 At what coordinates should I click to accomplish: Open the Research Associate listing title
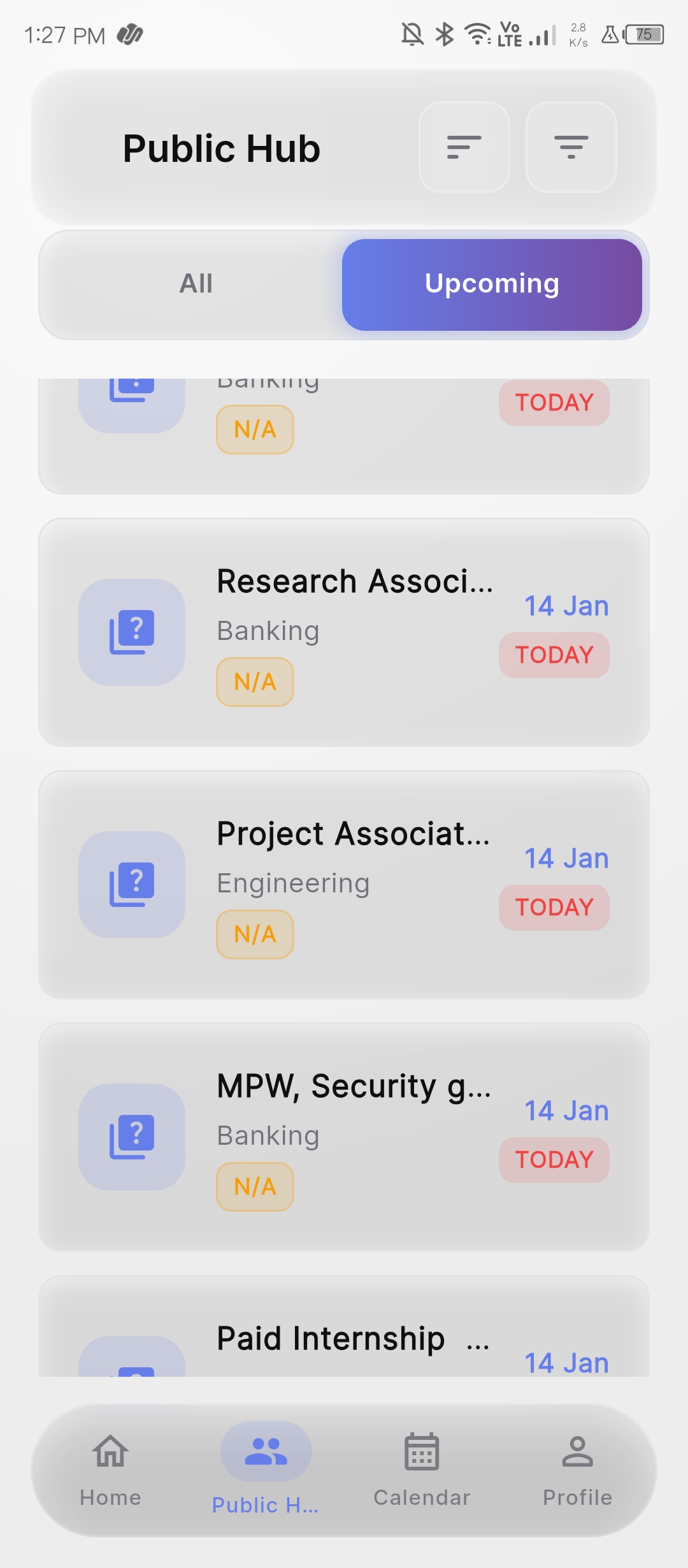point(354,581)
